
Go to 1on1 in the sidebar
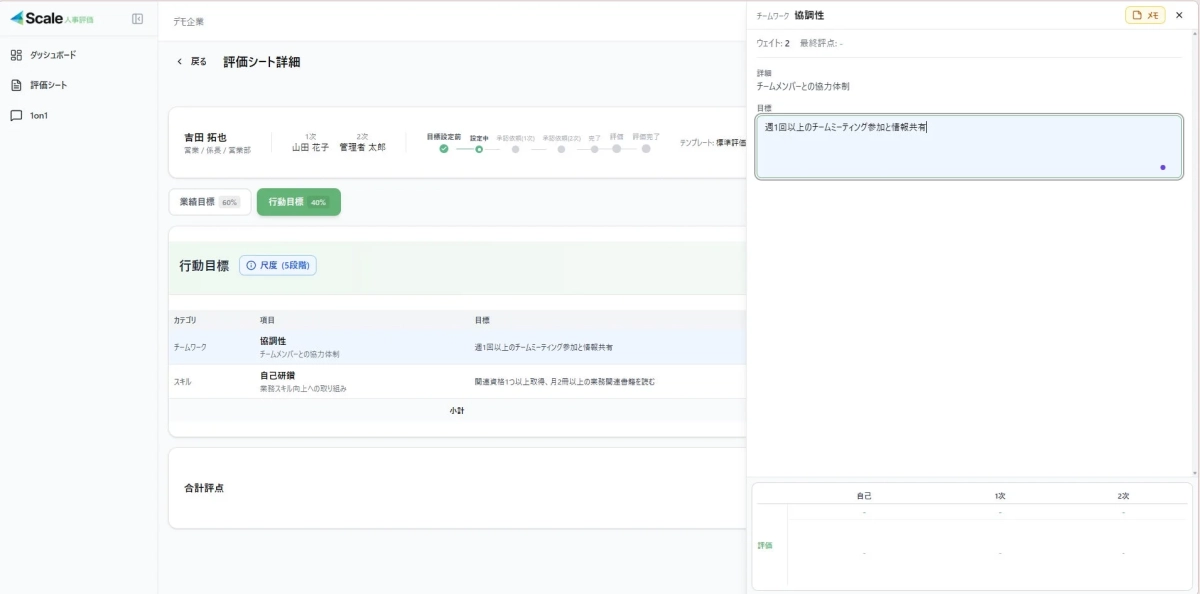38,115
